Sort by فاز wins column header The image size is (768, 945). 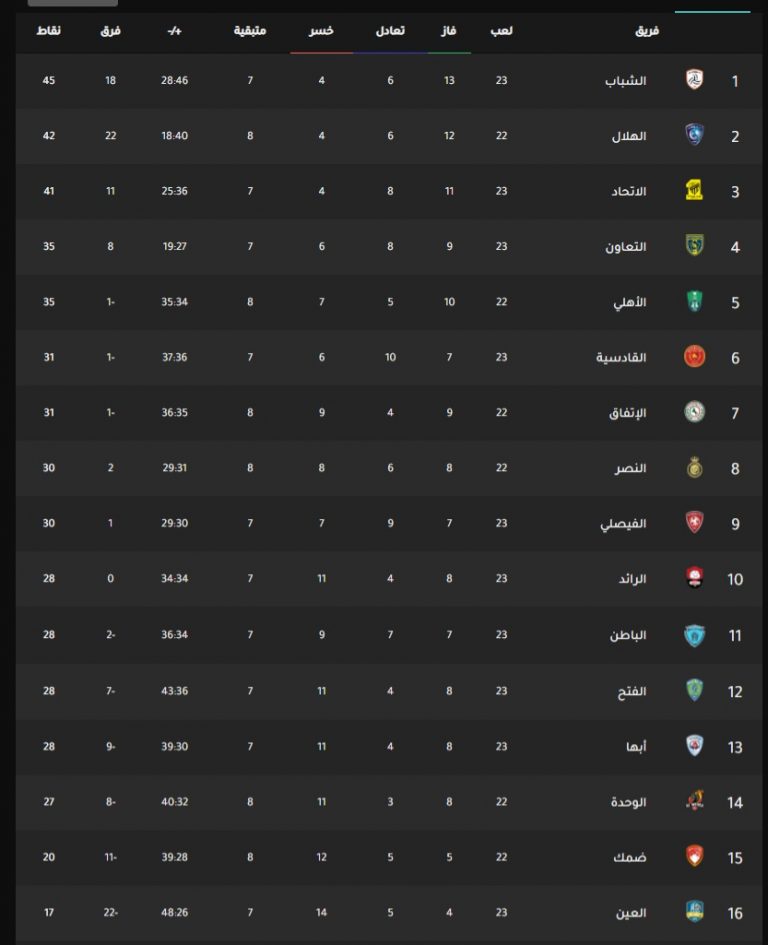(449, 31)
